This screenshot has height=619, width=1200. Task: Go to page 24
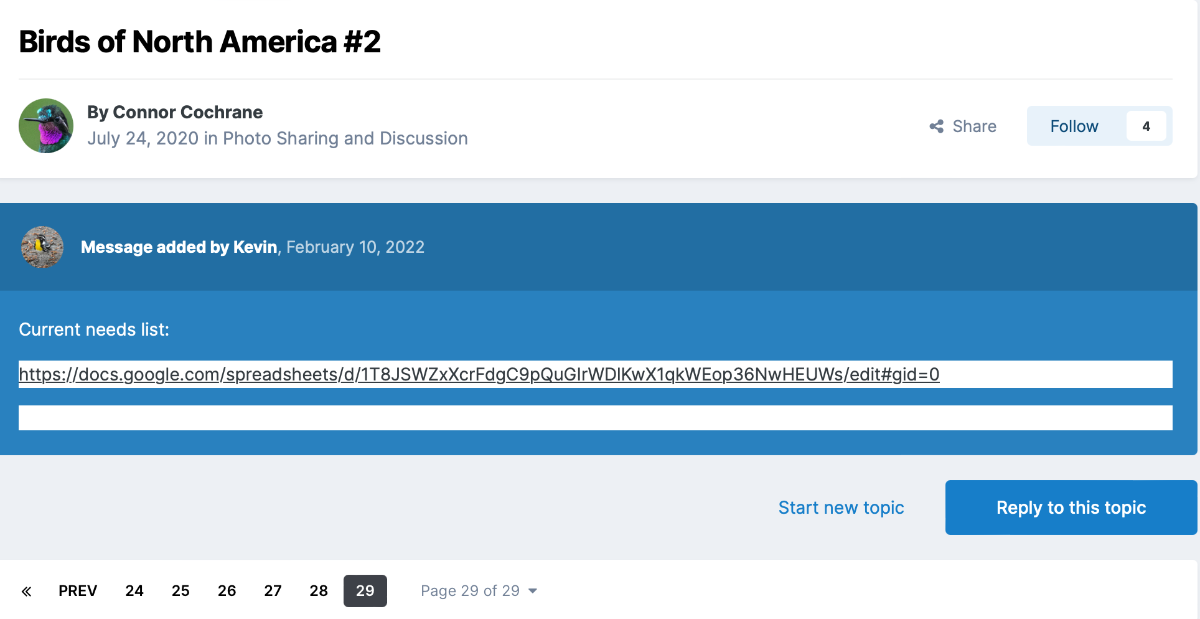click(134, 591)
